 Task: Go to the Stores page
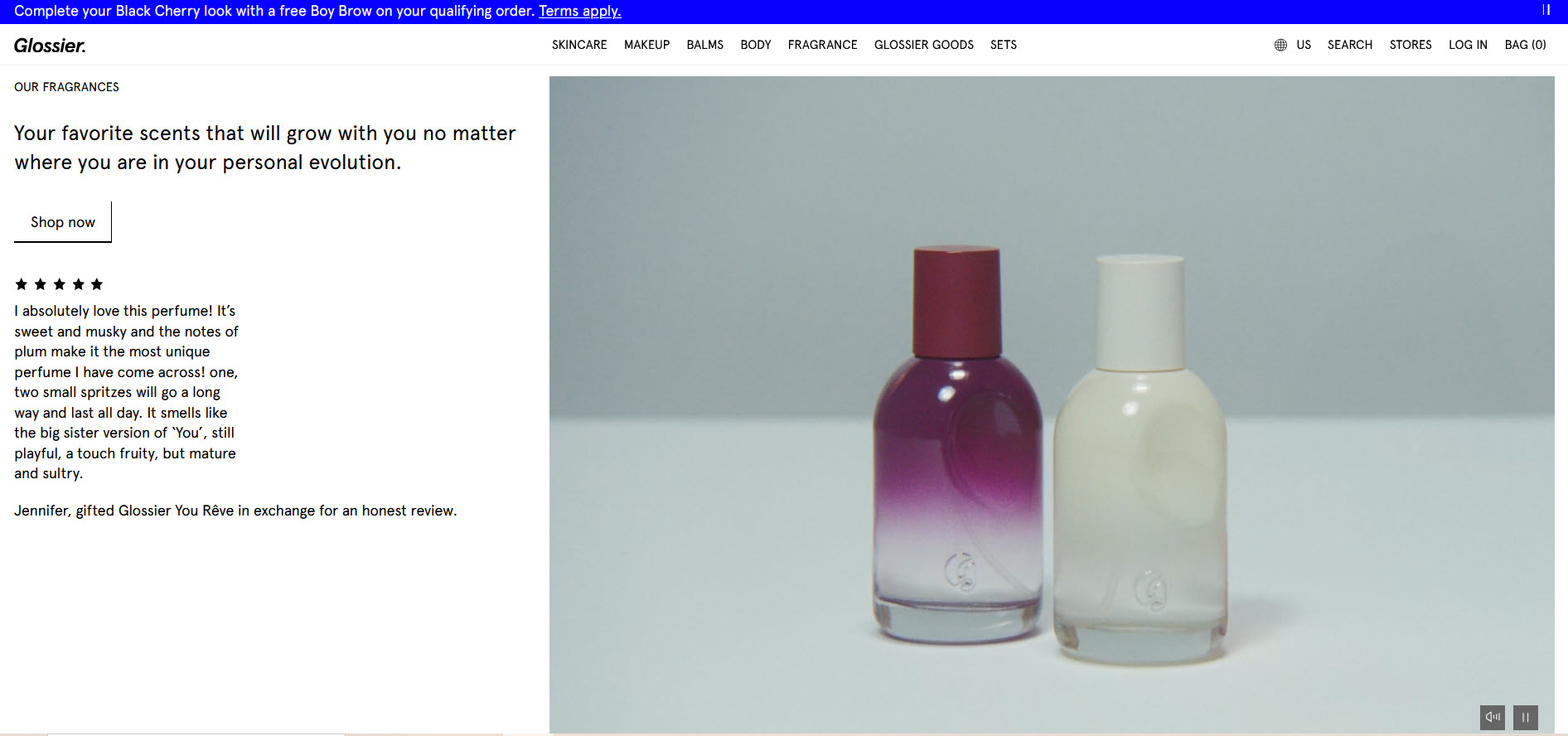pyautogui.click(x=1411, y=45)
